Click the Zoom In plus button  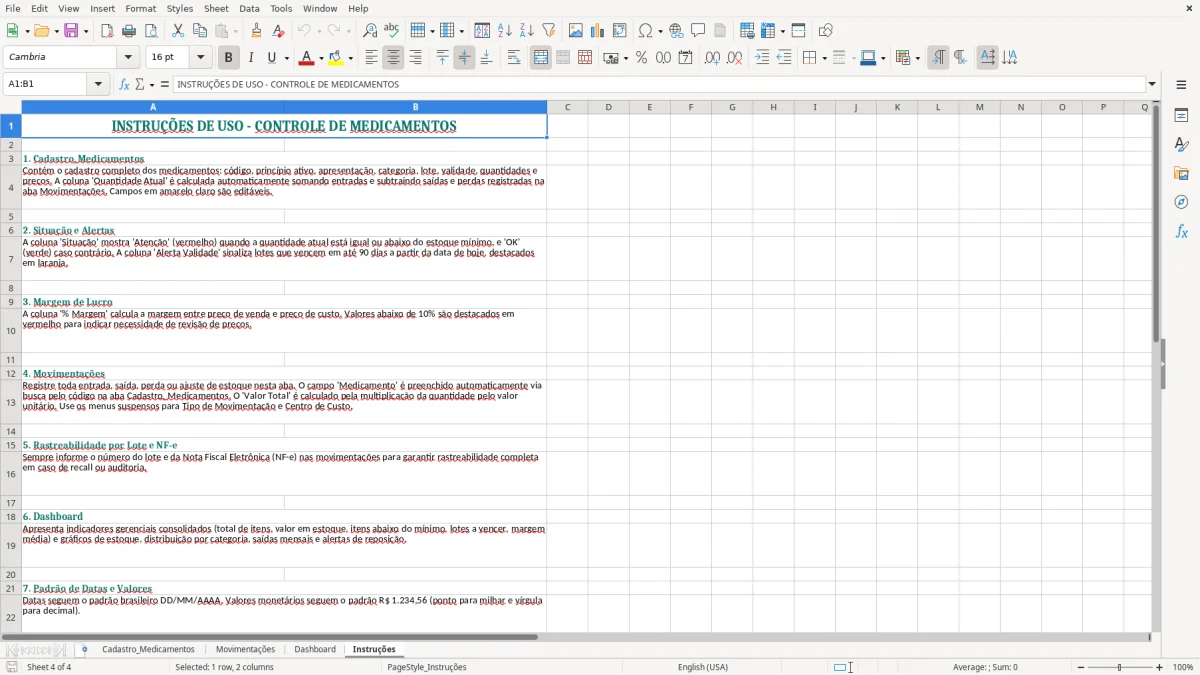click(x=1160, y=667)
